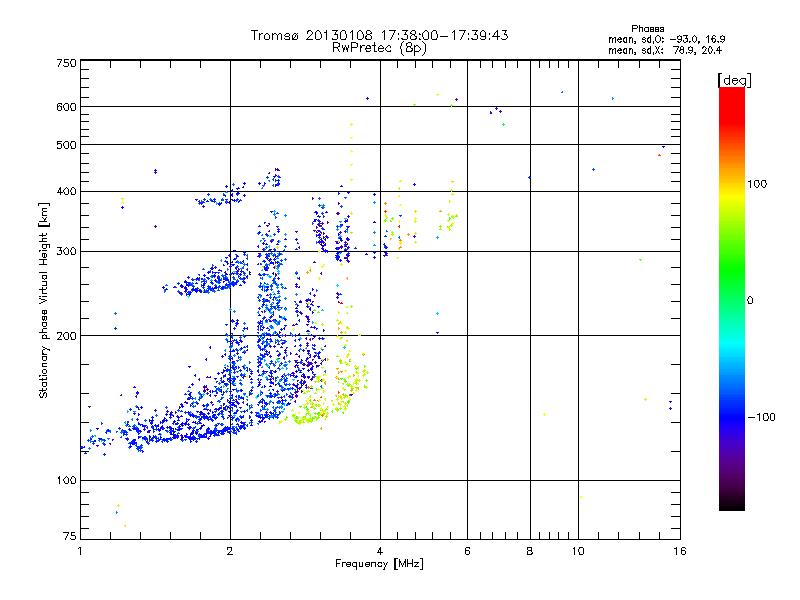Click the y-axis label '600'
This screenshot has width=800, height=600.
coord(66,107)
